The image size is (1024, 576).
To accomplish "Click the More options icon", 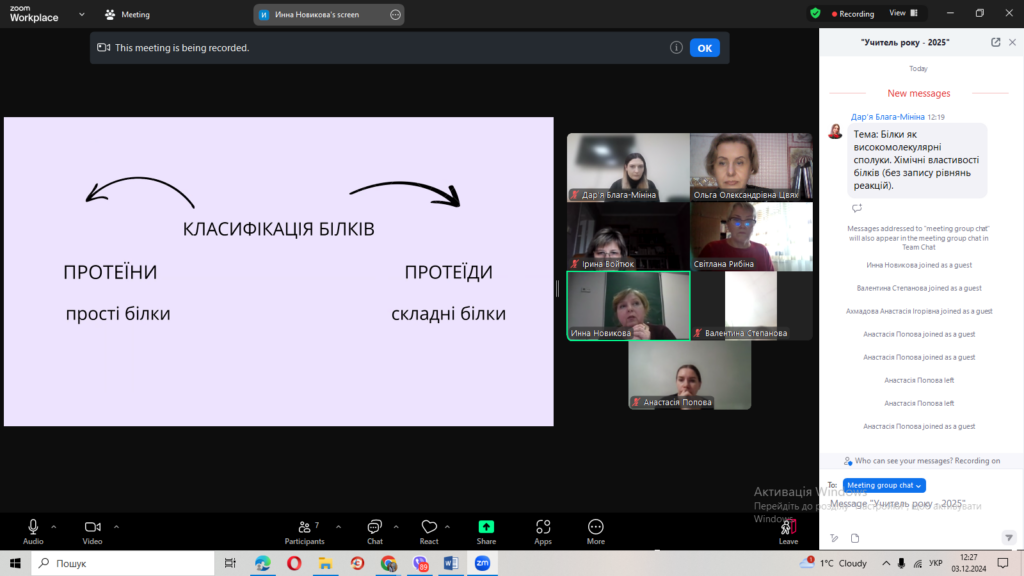I will click(x=596, y=530).
